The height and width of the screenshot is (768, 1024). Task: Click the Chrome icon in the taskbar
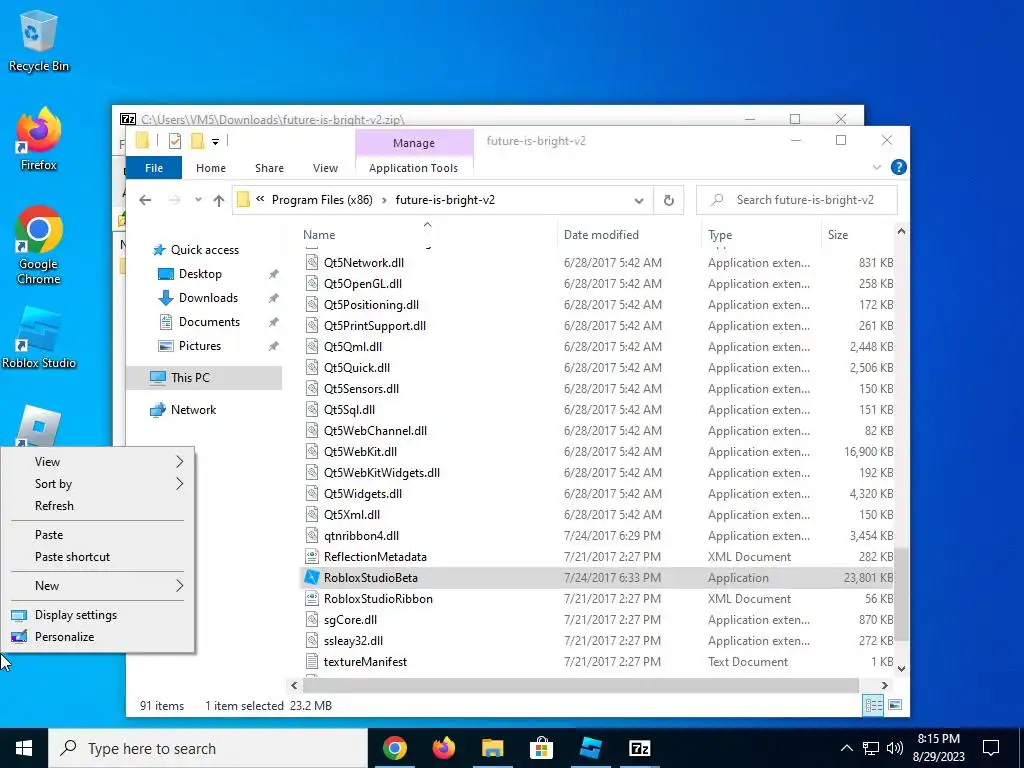click(394, 748)
